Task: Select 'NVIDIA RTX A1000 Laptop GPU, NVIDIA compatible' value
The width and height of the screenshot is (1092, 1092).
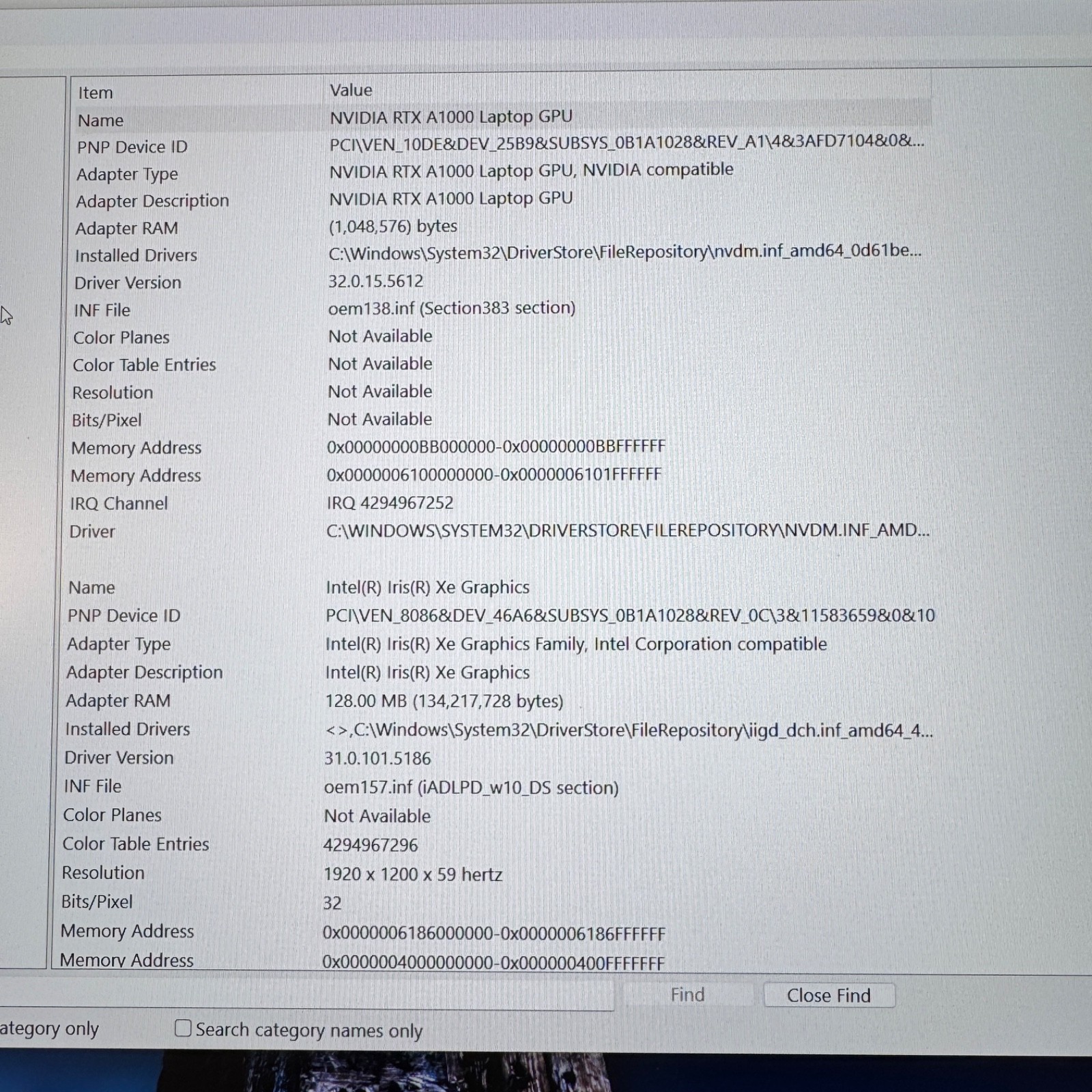Action: click(x=531, y=170)
